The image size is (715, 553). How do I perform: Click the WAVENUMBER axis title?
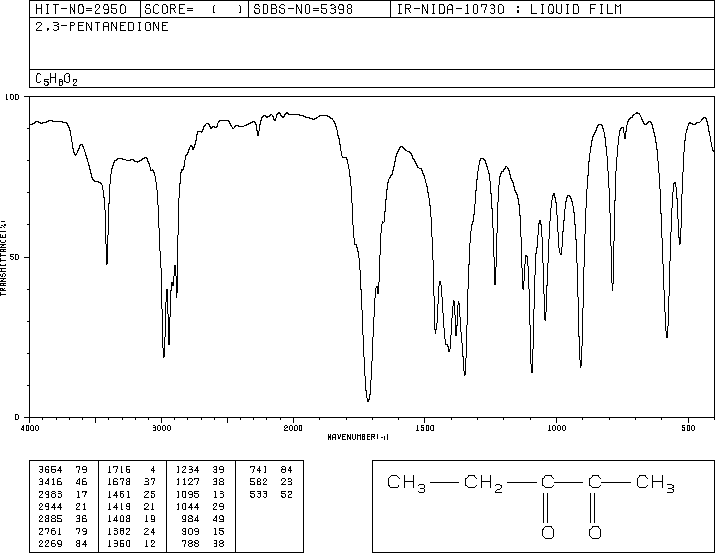tap(358, 437)
